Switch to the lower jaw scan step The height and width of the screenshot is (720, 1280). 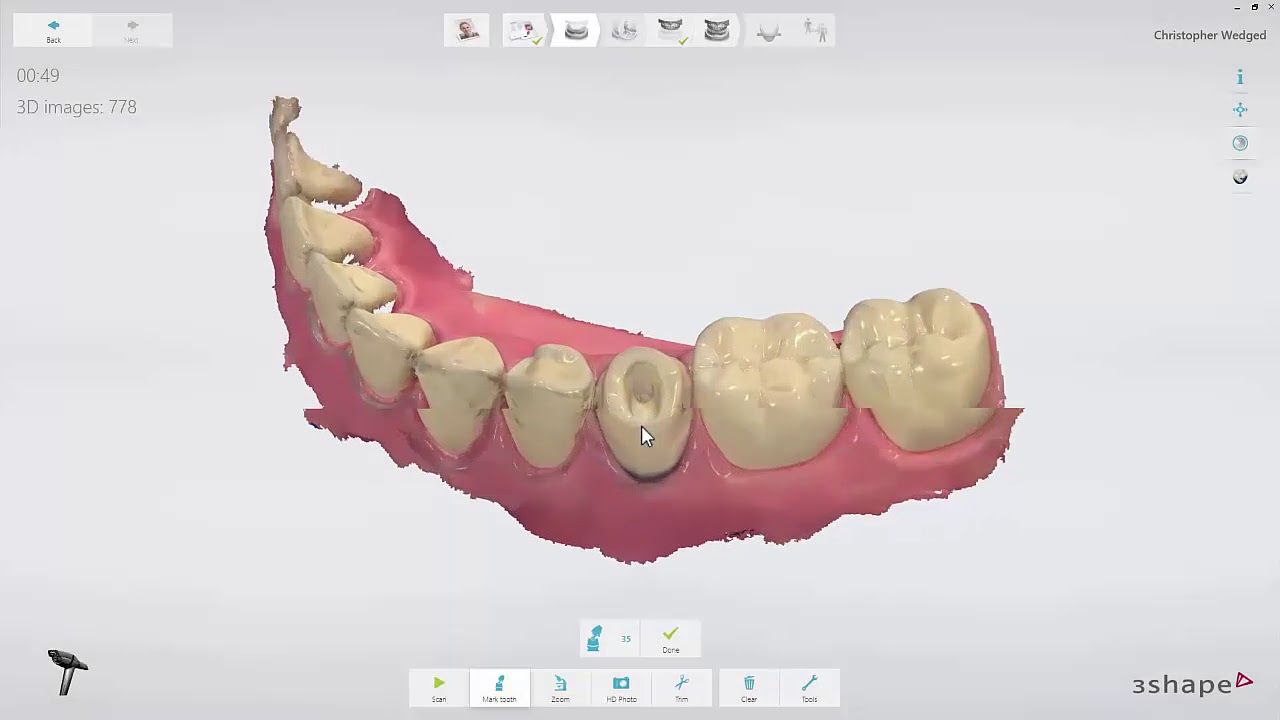click(576, 31)
